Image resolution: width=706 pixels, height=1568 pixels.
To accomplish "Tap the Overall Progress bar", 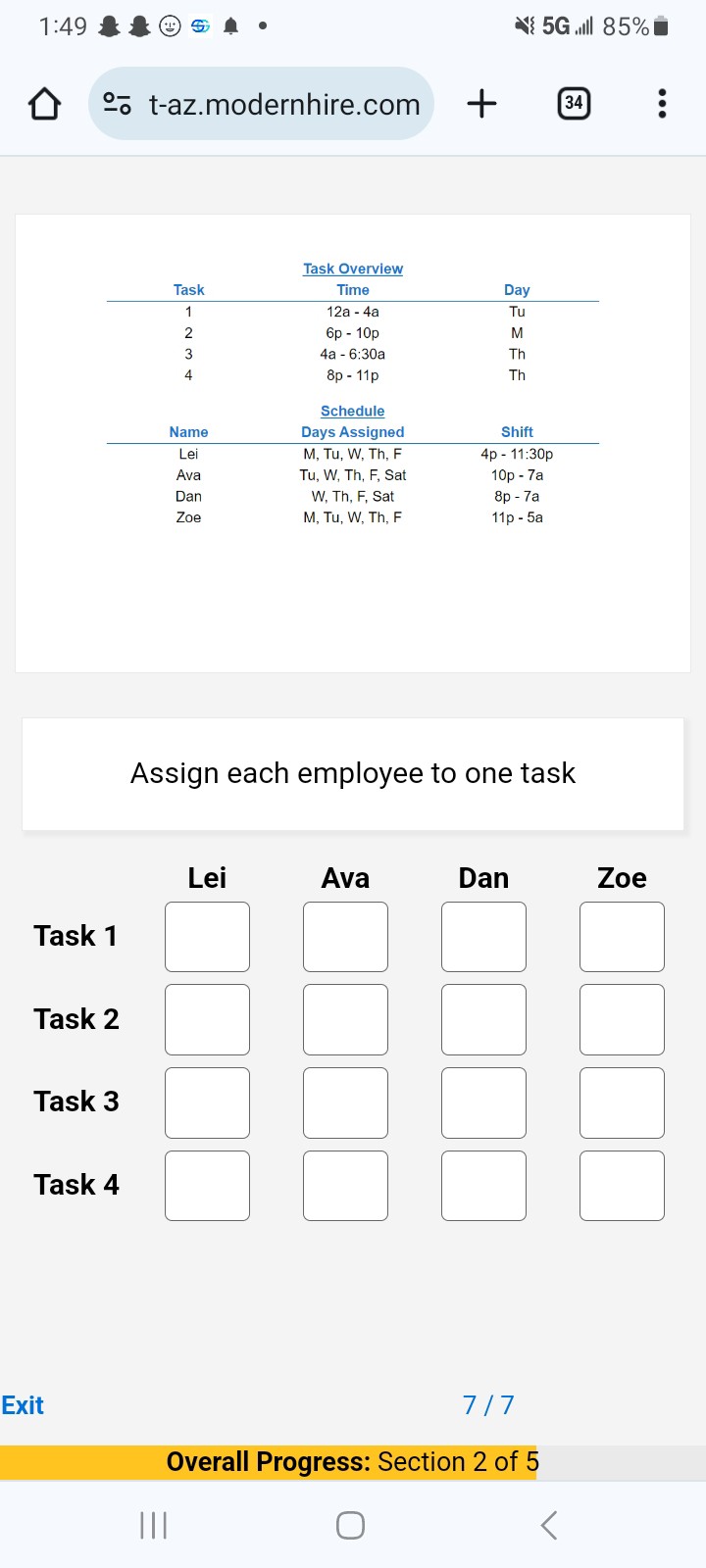I will pos(353,1461).
